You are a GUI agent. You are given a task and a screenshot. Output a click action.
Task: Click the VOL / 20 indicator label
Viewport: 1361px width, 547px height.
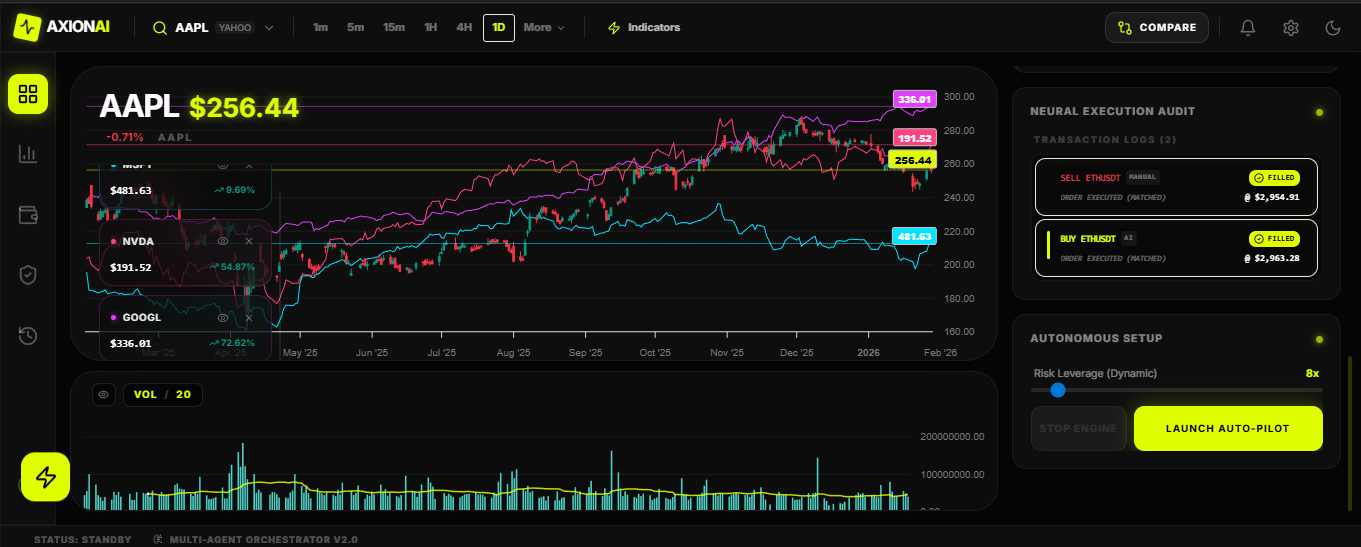point(162,395)
